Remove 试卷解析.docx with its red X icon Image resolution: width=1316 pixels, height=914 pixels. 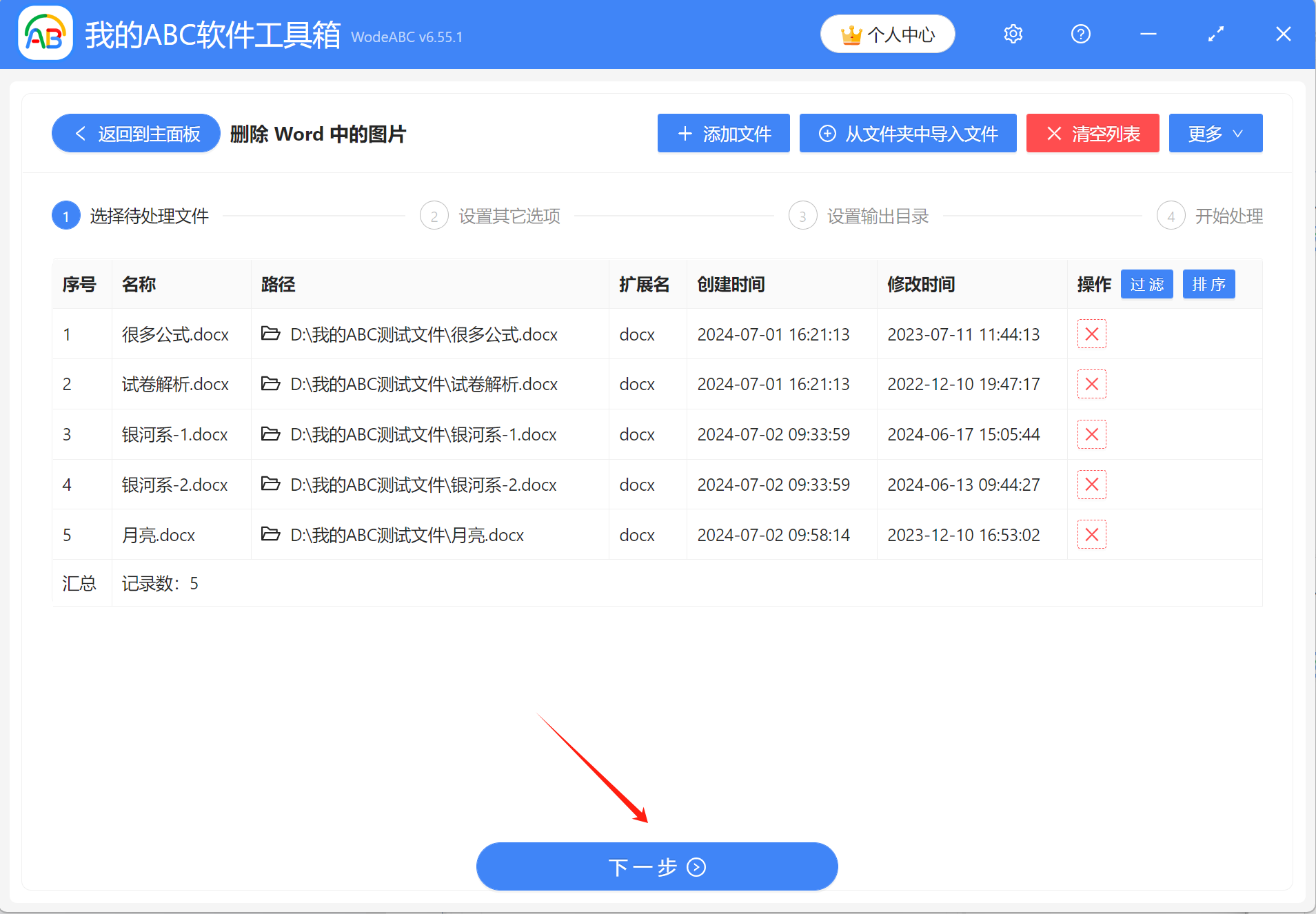click(x=1091, y=384)
